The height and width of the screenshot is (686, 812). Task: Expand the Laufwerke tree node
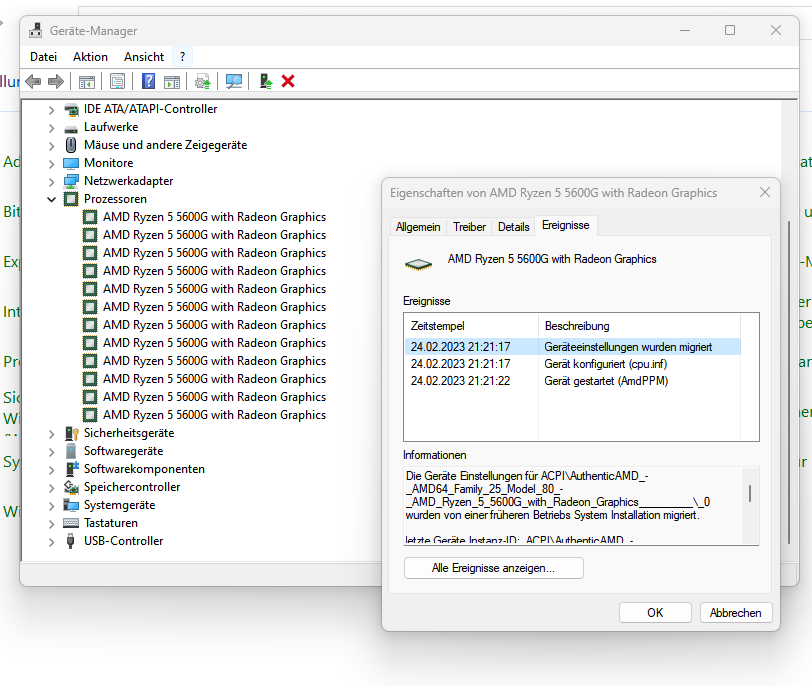pos(51,128)
